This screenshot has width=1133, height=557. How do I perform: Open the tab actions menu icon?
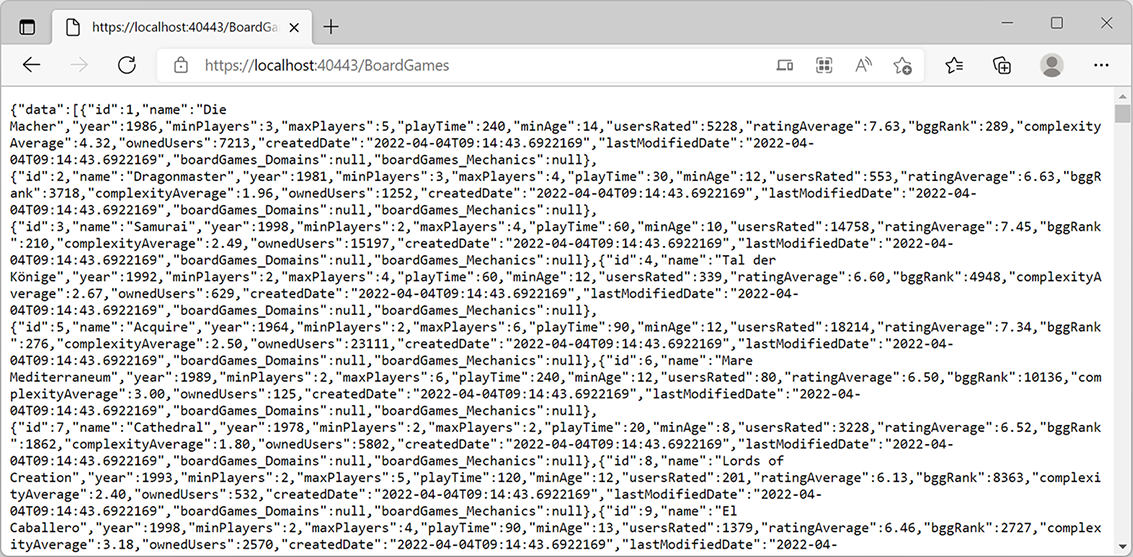click(27, 27)
